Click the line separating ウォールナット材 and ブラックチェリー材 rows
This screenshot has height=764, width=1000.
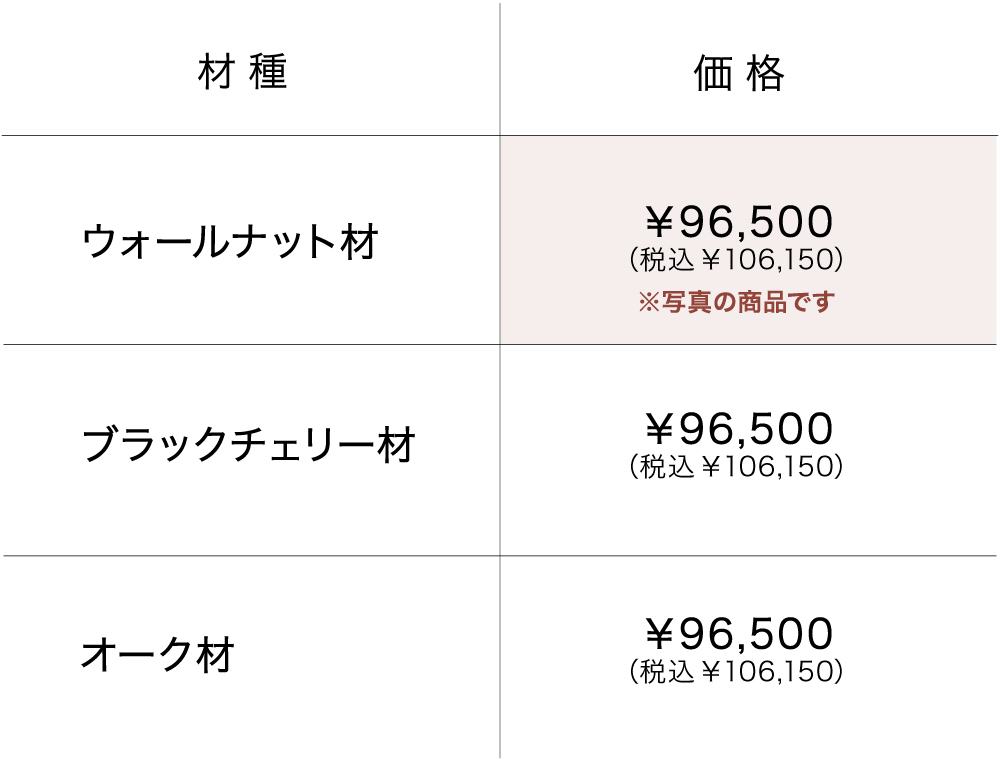tap(250, 345)
